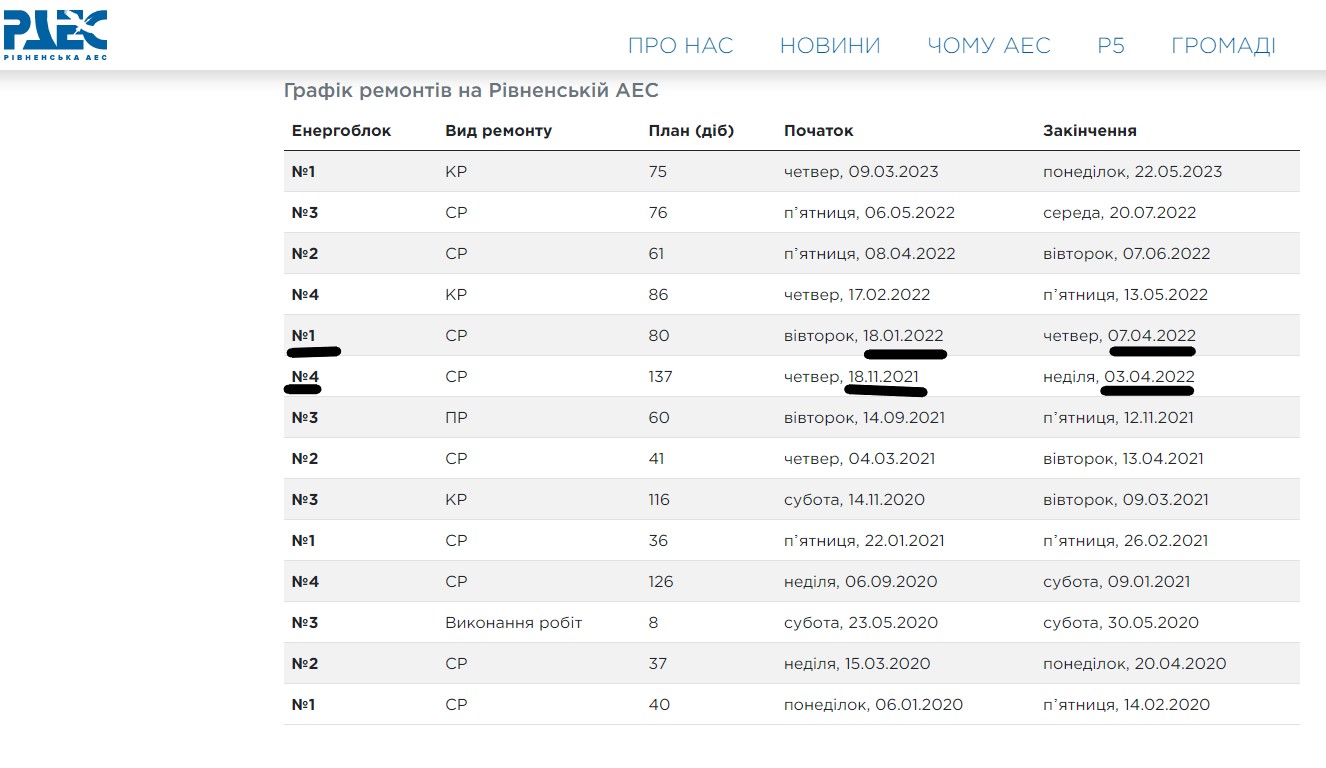
Task: Open the ГРОМАДІ navigation link
Action: click(1222, 46)
